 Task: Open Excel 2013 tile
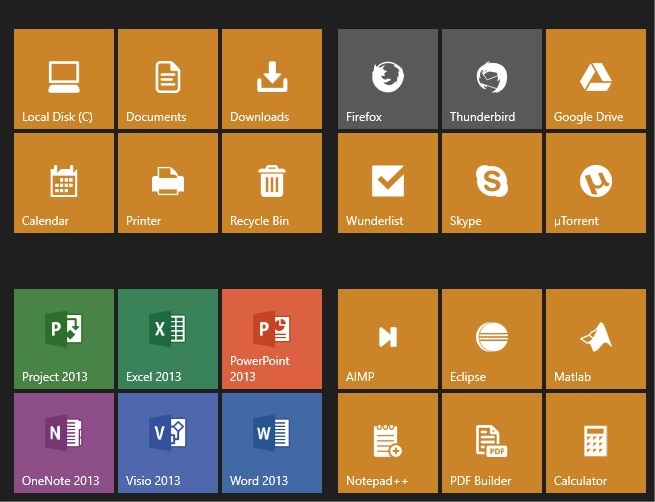point(168,339)
